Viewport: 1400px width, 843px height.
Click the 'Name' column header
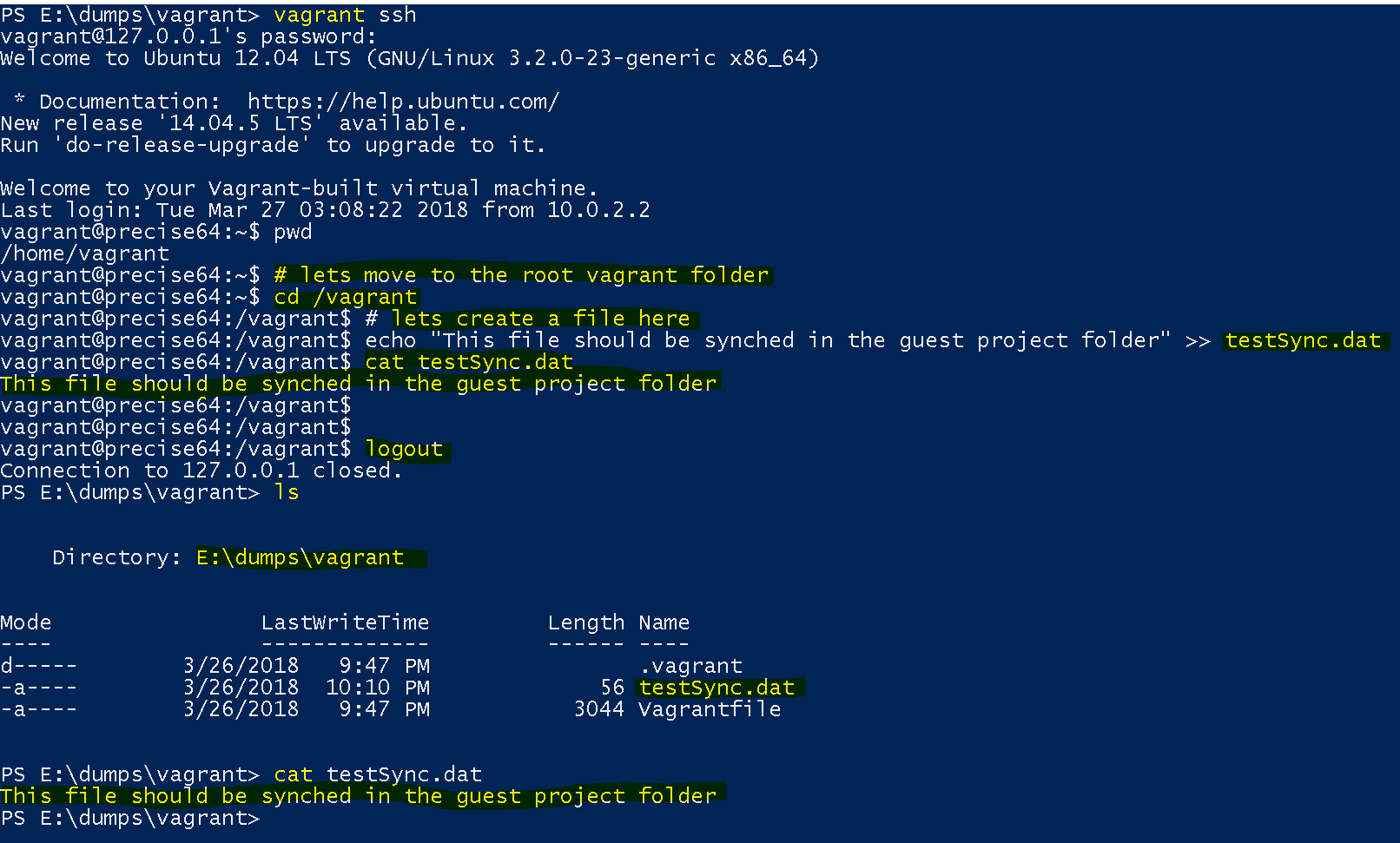(664, 622)
